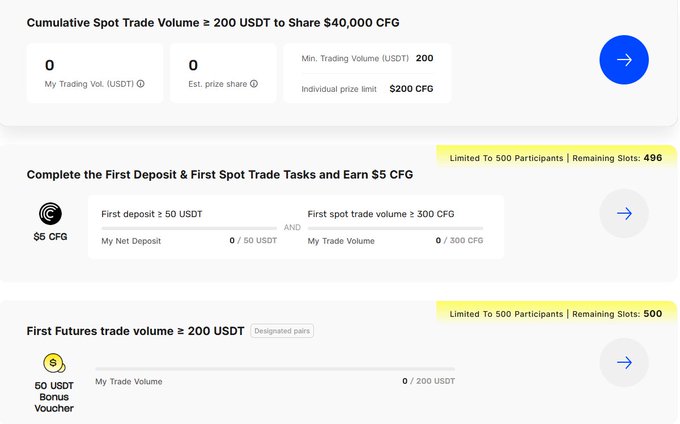Click the CFG coin logo icon

[x=50, y=214]
